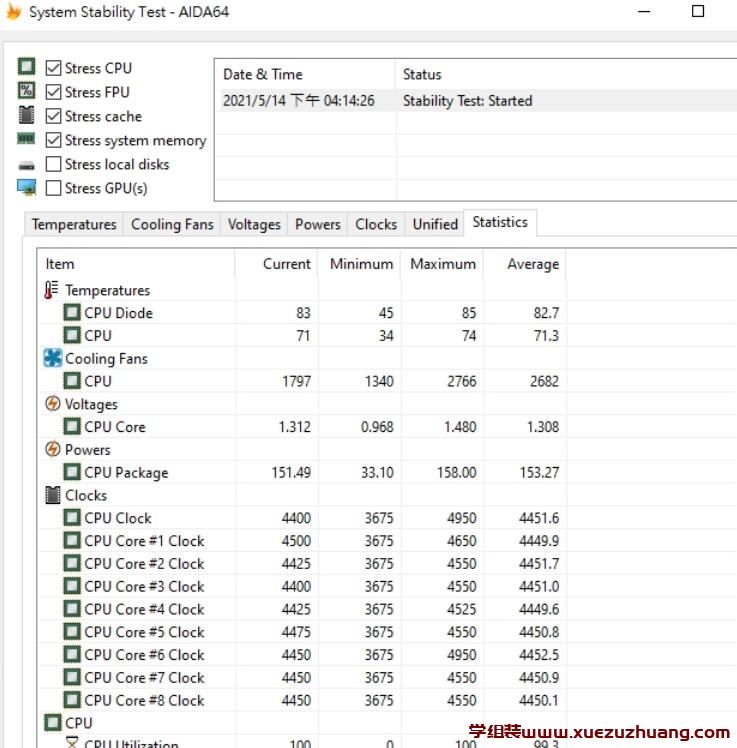Uncheck the Stress CPU checkbox
This screenshot has width=737, height=748.
click(53, 68)
